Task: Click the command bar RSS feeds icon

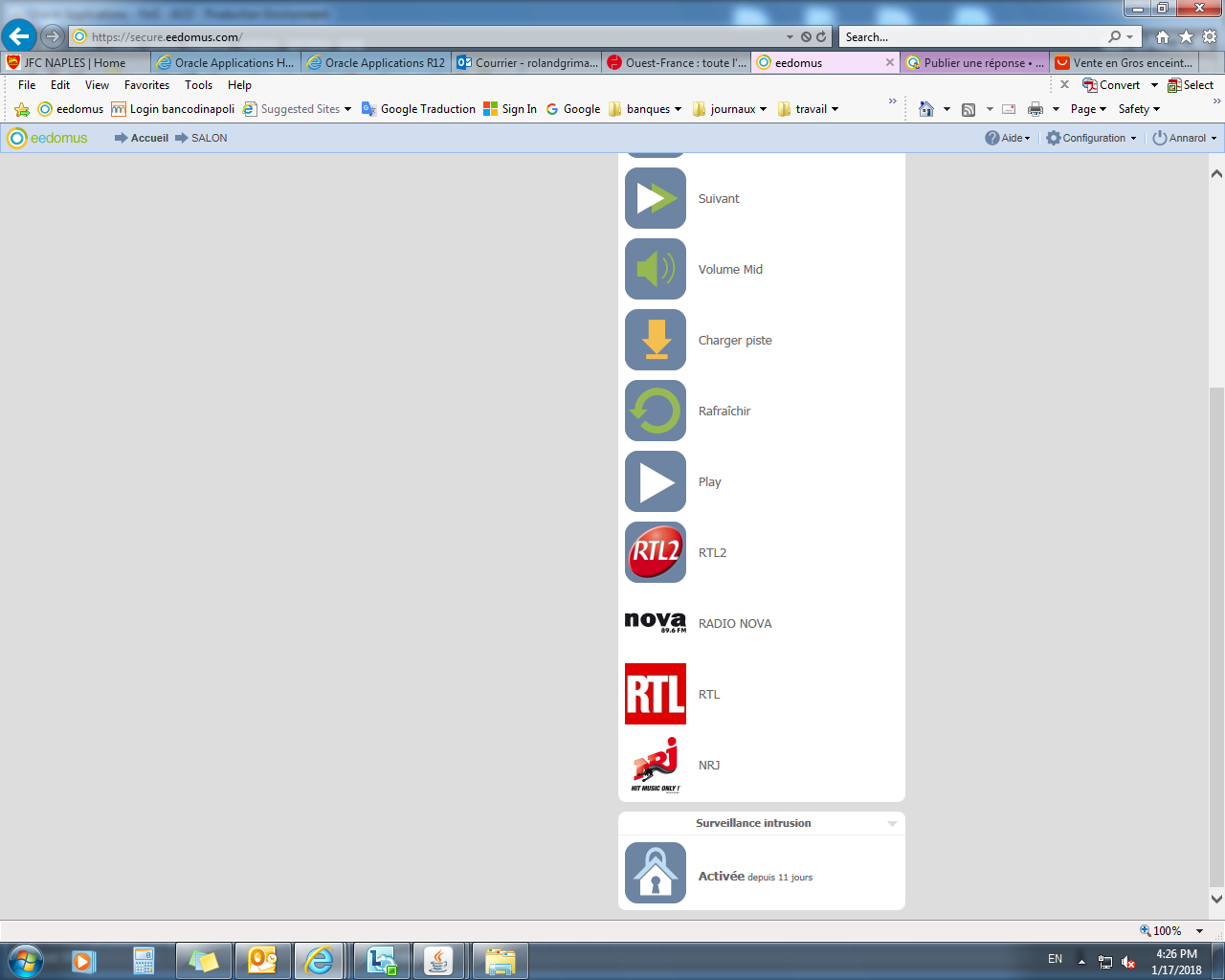Action: pos(969,109)
